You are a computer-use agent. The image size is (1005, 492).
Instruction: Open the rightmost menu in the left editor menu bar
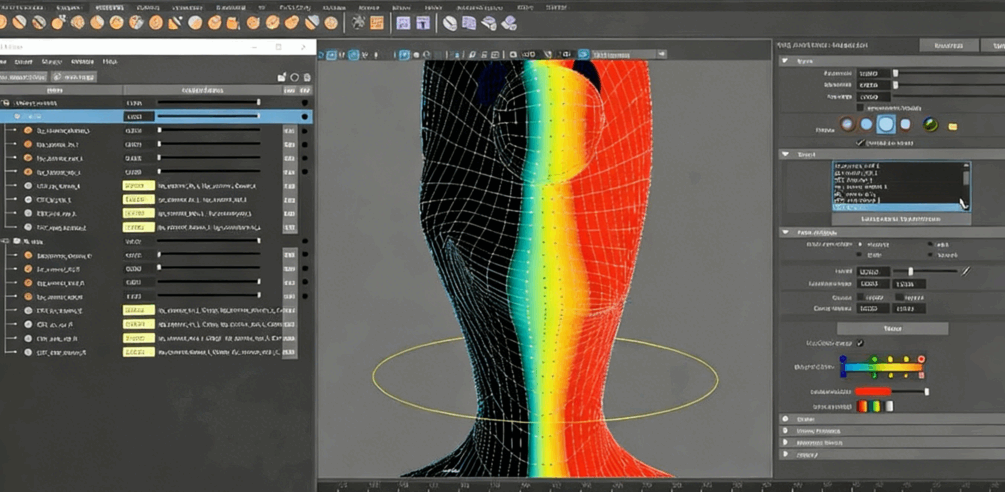(x=109, y=62)
